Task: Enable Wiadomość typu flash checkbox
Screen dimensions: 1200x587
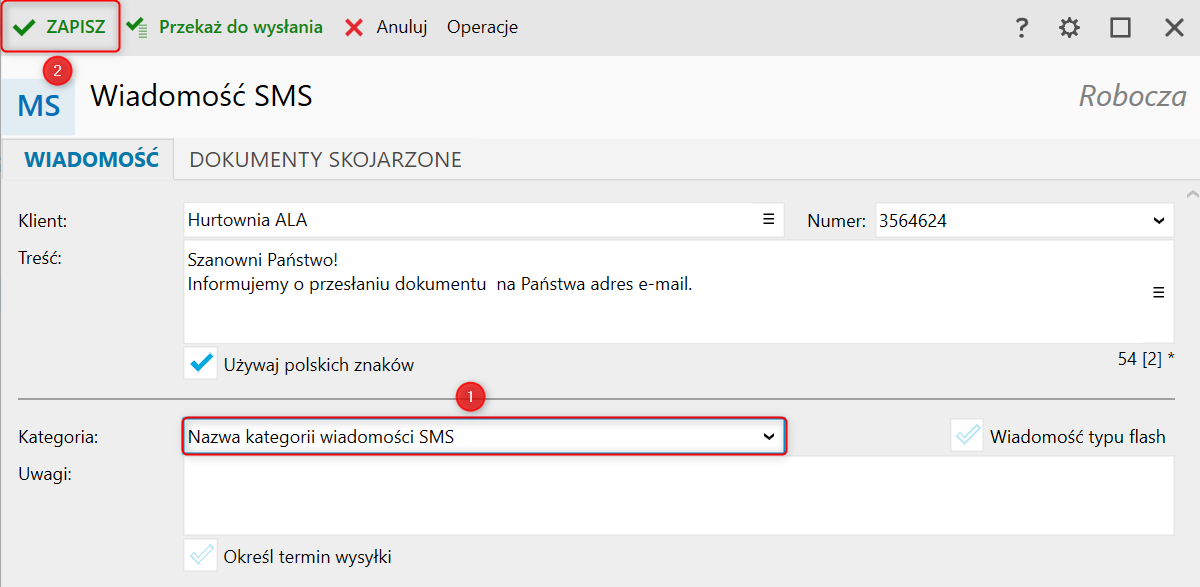Action: tap(967, 436)
